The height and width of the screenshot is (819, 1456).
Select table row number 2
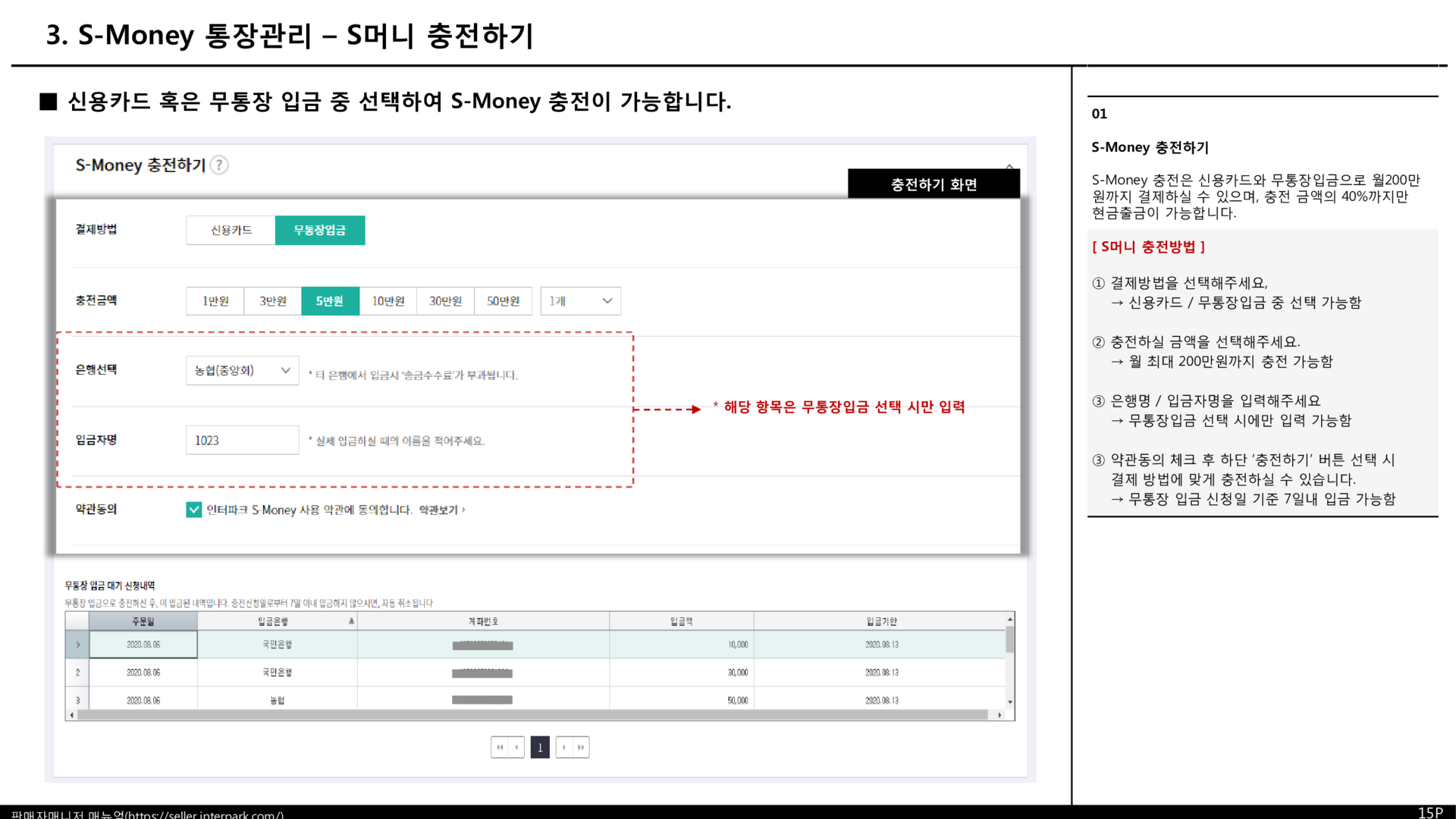(x=77, y=673)
